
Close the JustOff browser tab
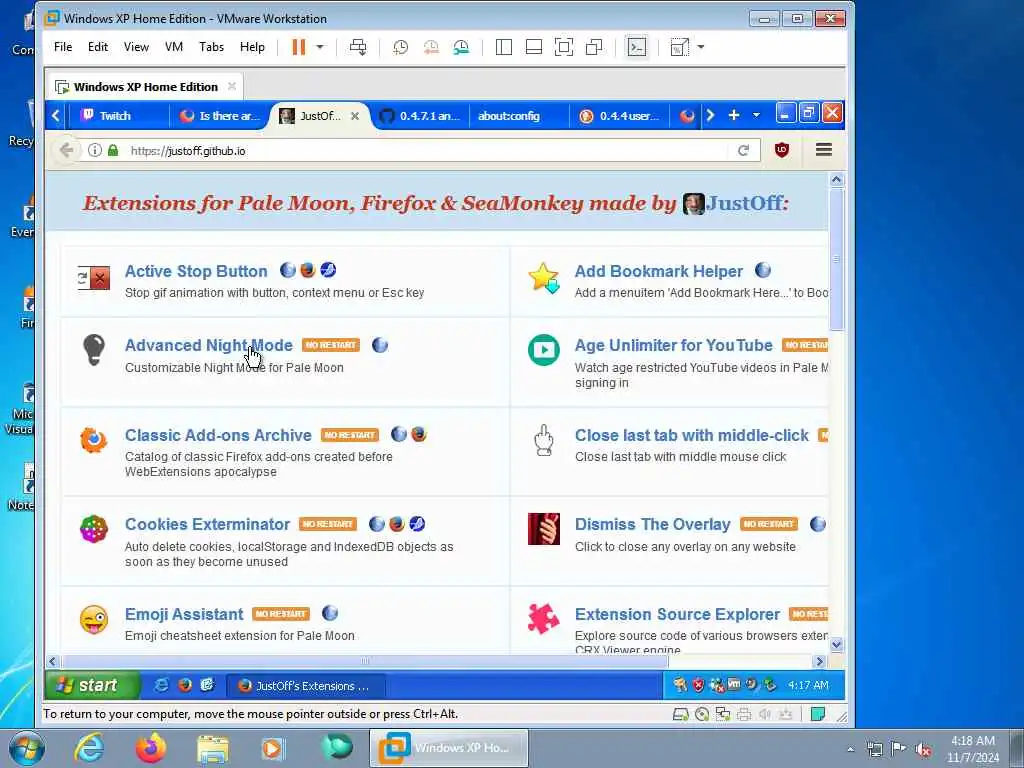pos(355,116)
